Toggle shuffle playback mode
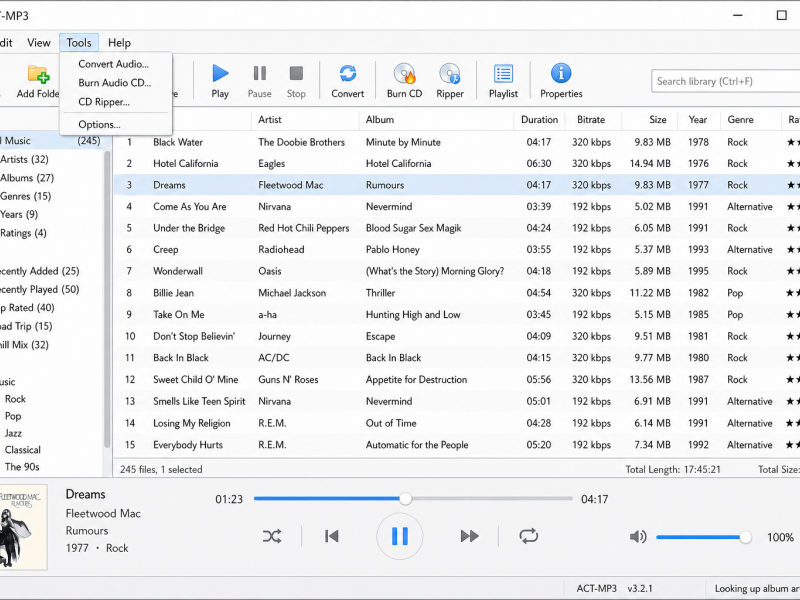Viewport: 800px width, 600px height. click(271, 536)
